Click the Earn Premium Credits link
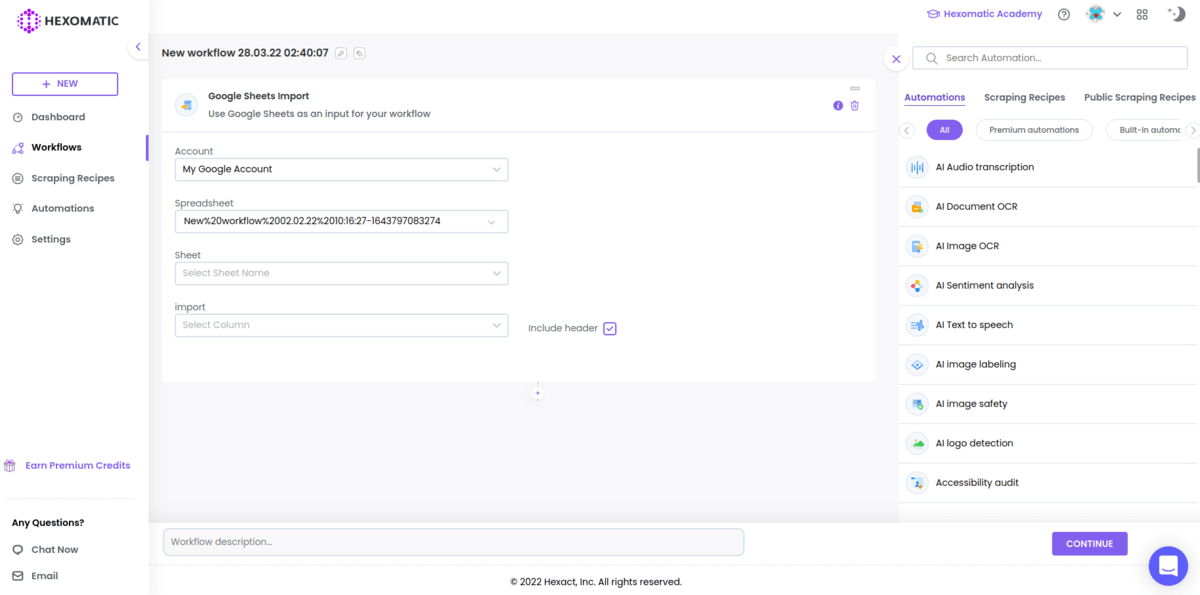The width and height of the screenshot is (1200, 595). click(x=76, y=465)
